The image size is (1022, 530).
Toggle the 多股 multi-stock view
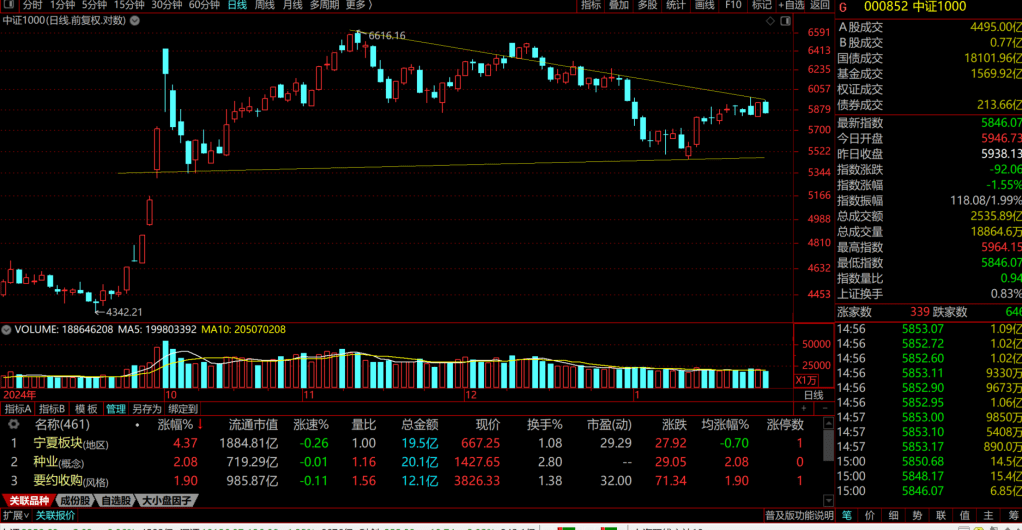pos(648,5)
